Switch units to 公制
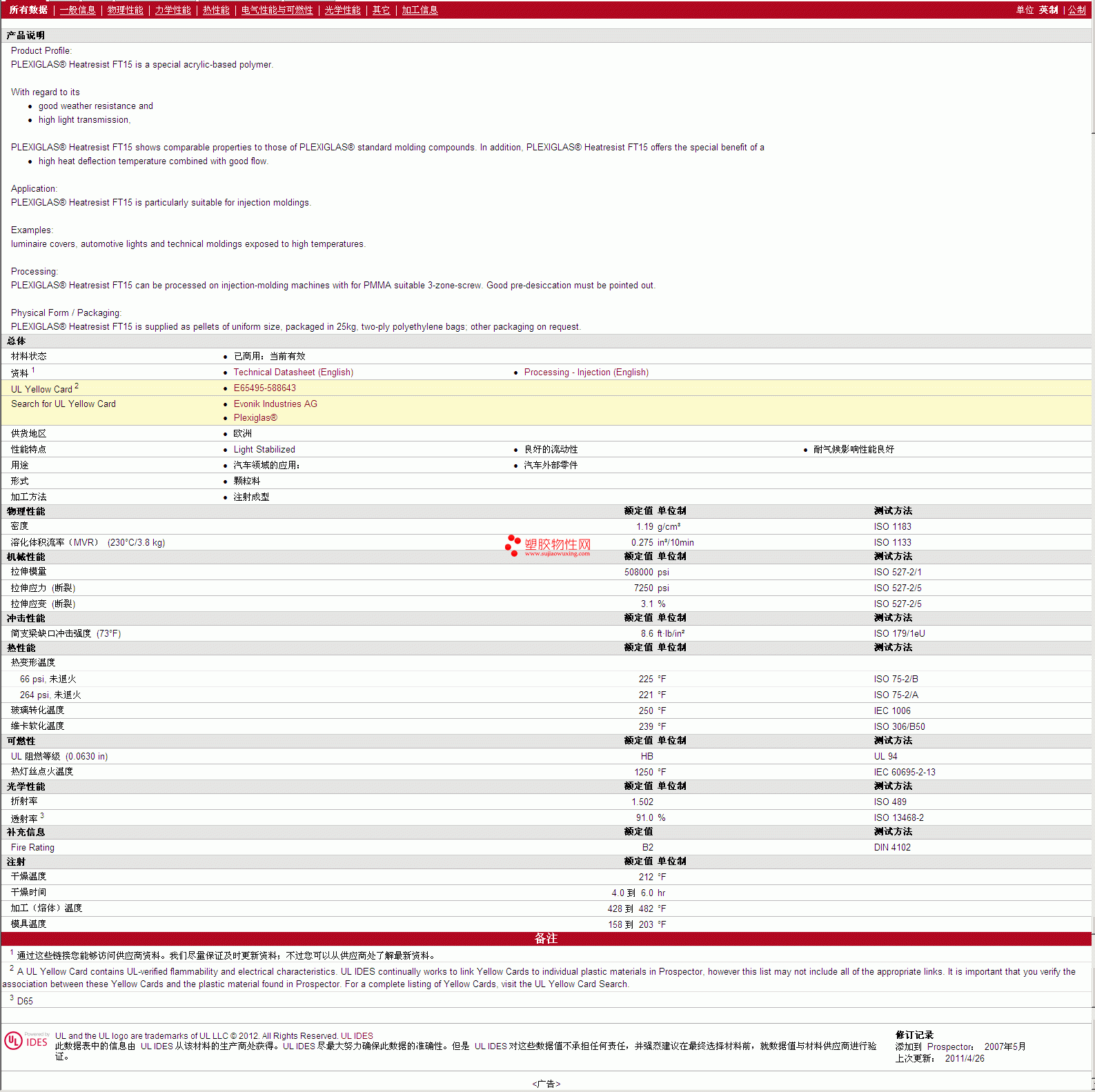This screenshot has width=1095, height=1092. click(x=1076, y=10)
